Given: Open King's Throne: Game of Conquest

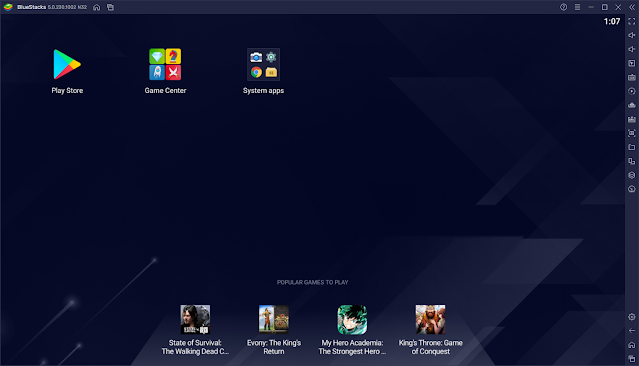Looking at the screenshot, I should point(430,320).
